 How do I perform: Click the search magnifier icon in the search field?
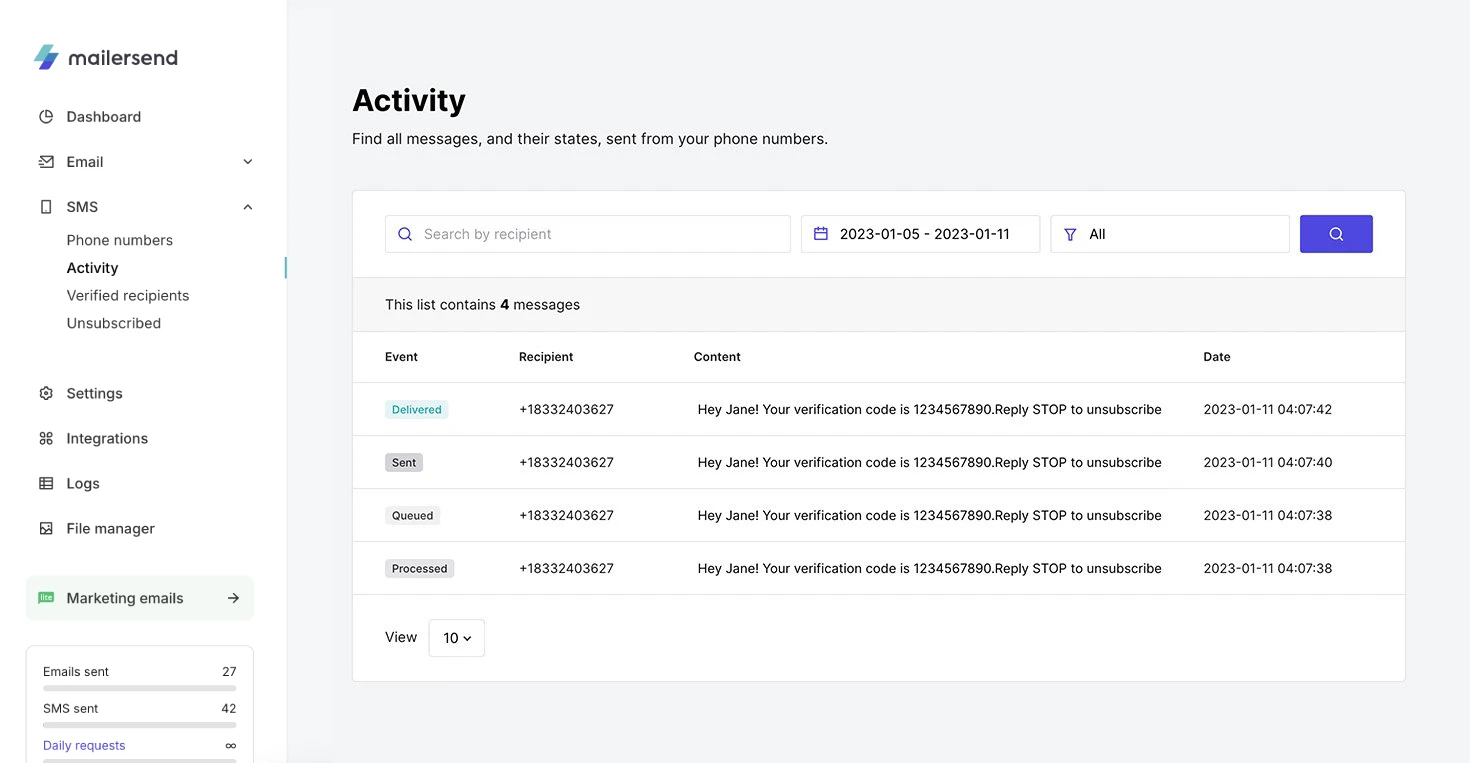coord(404,233)
